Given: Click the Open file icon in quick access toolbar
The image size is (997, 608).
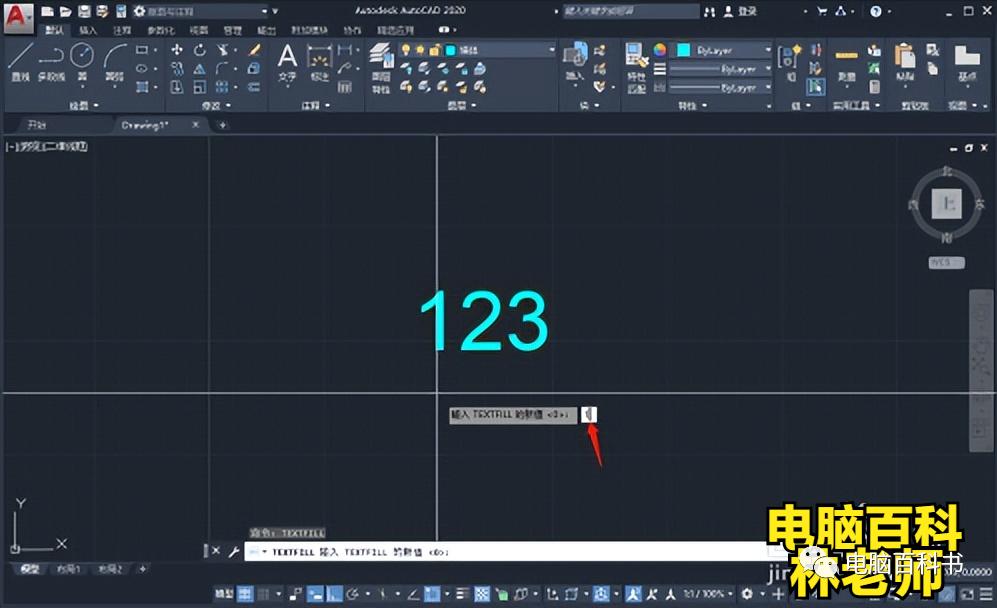Looking at the screenshot, I should [x=65, y=11].
